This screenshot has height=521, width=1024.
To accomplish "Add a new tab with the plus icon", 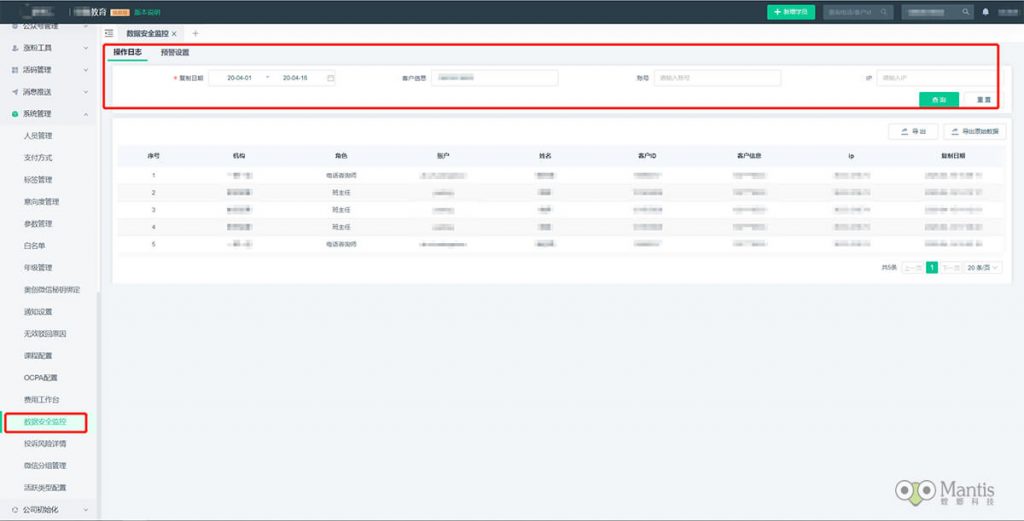I will coord(195,33).
